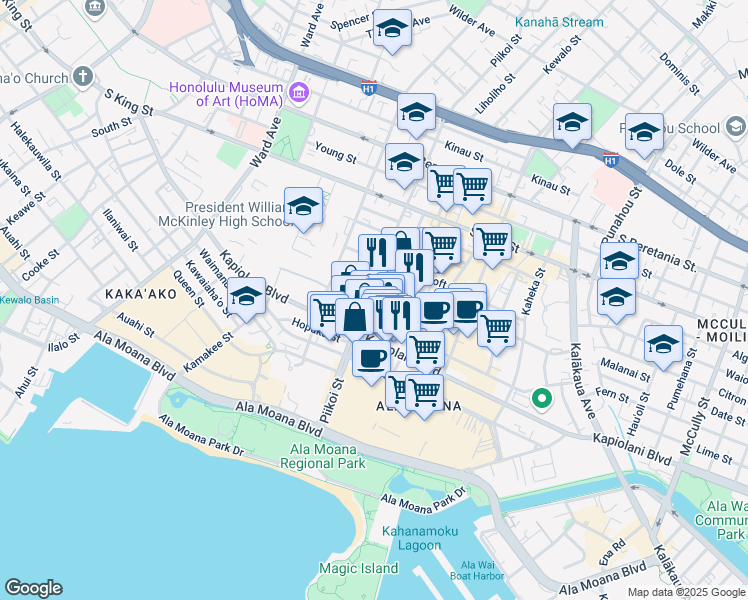Open the front cart marker on Ala Moana label

tap(425, 394)
